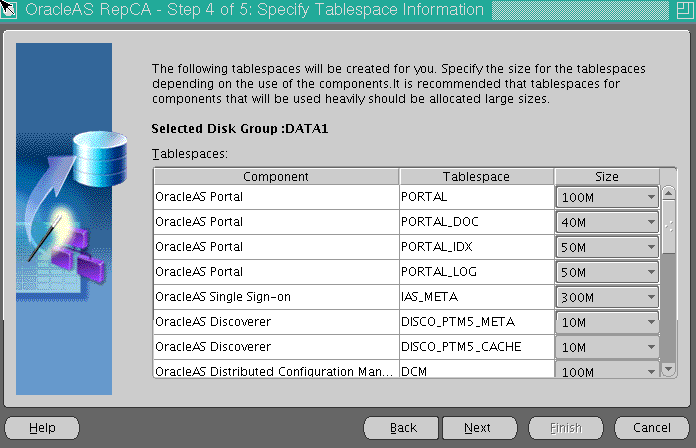The image size is (696, 448).
Task: Click the OracleAS Discoverer cell beside DISCO_PTM5_META
Action: tap(276, 321)
